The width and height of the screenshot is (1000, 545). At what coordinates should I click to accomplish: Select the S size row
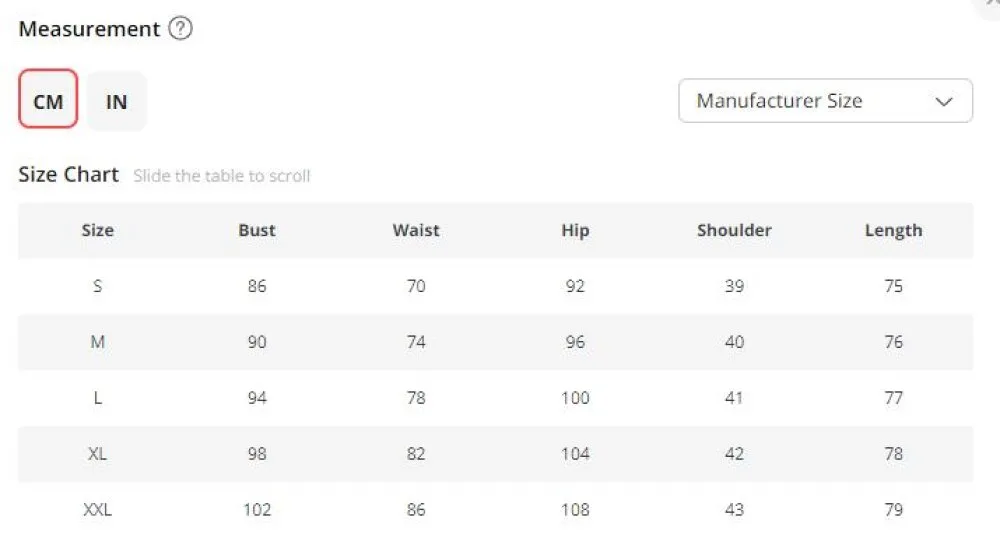496,286
